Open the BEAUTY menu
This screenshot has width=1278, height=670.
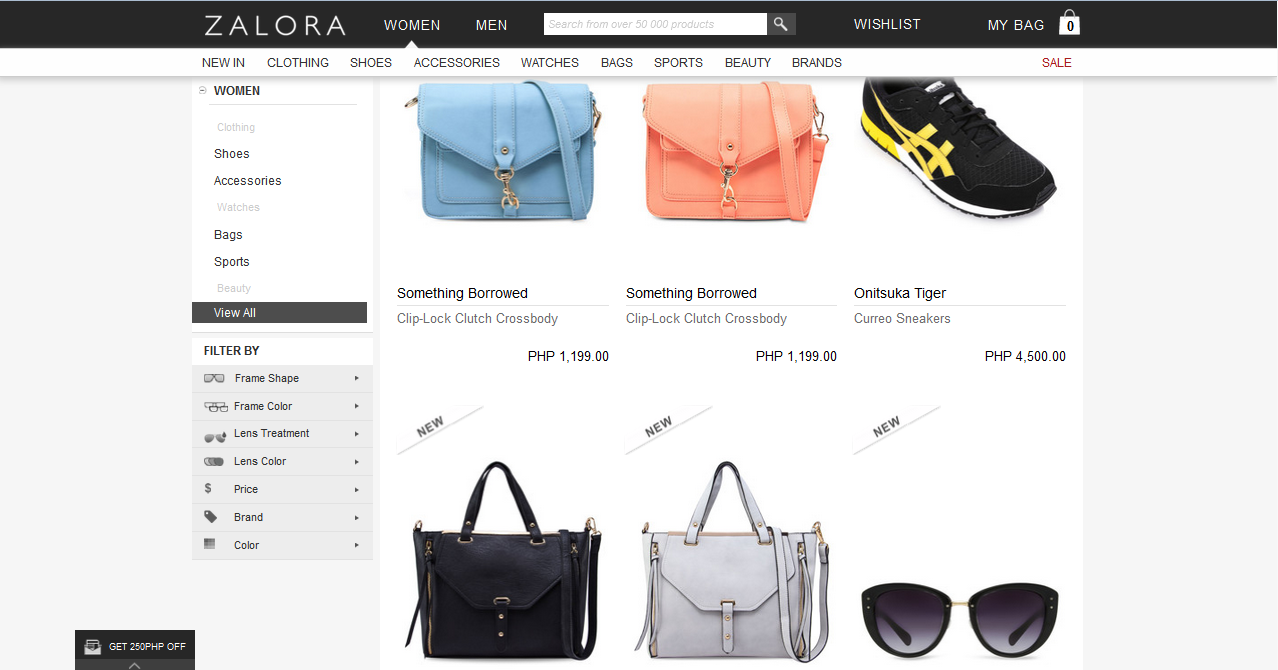748,62
